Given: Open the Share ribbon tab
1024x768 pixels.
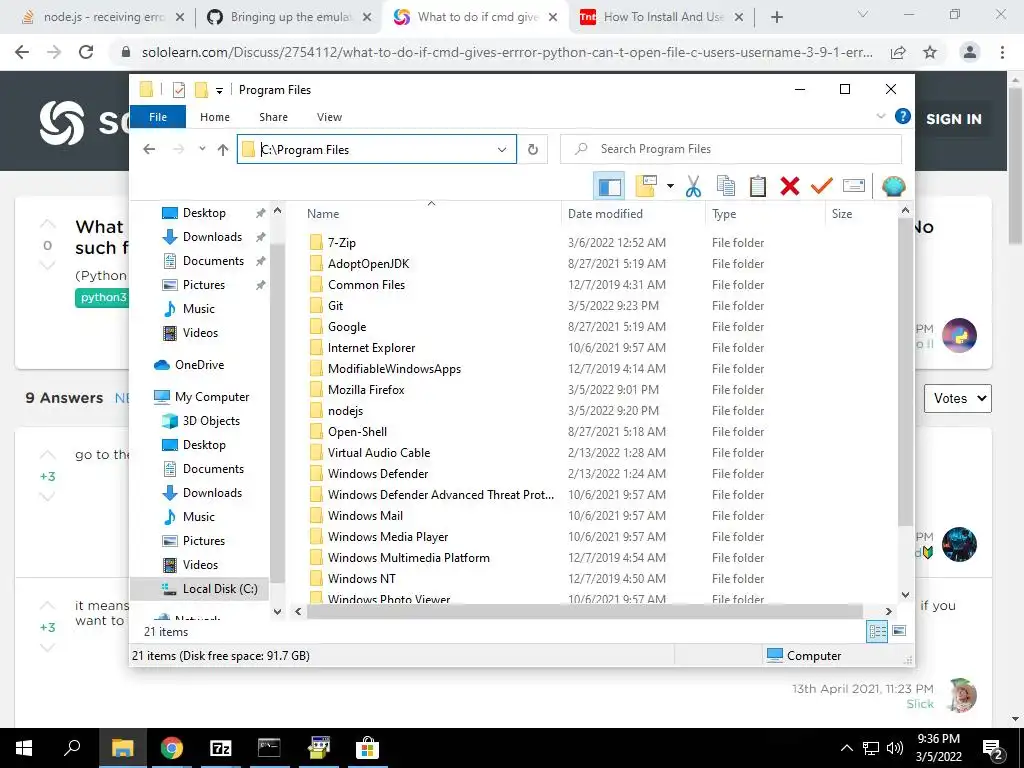Looking at the screenshot, I should [273, 117].
